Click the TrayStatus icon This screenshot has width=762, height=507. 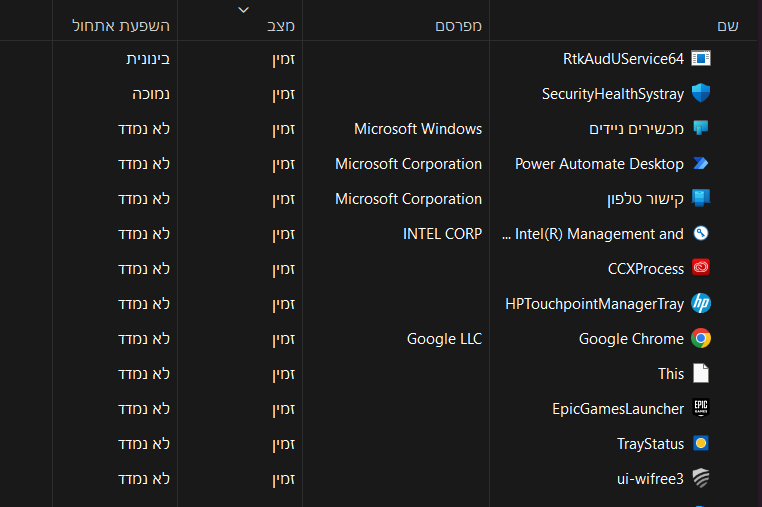701,444
